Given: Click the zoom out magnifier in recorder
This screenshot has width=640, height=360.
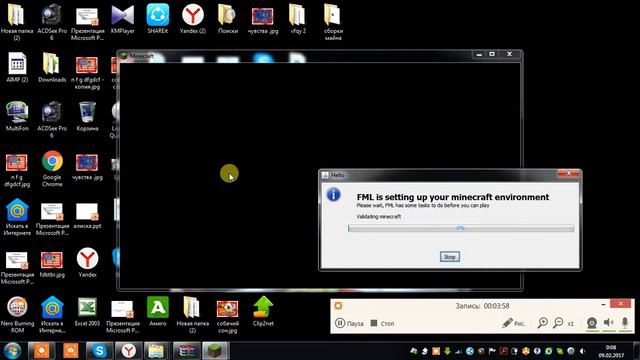Looking at the screenshot, I should click(558, 323).
